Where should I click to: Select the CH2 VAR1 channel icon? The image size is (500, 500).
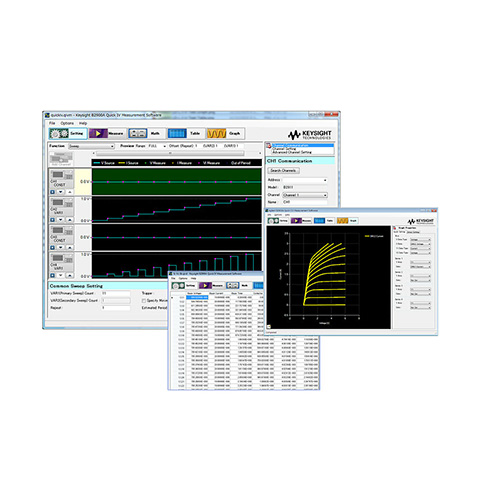(x=62, y=207)
